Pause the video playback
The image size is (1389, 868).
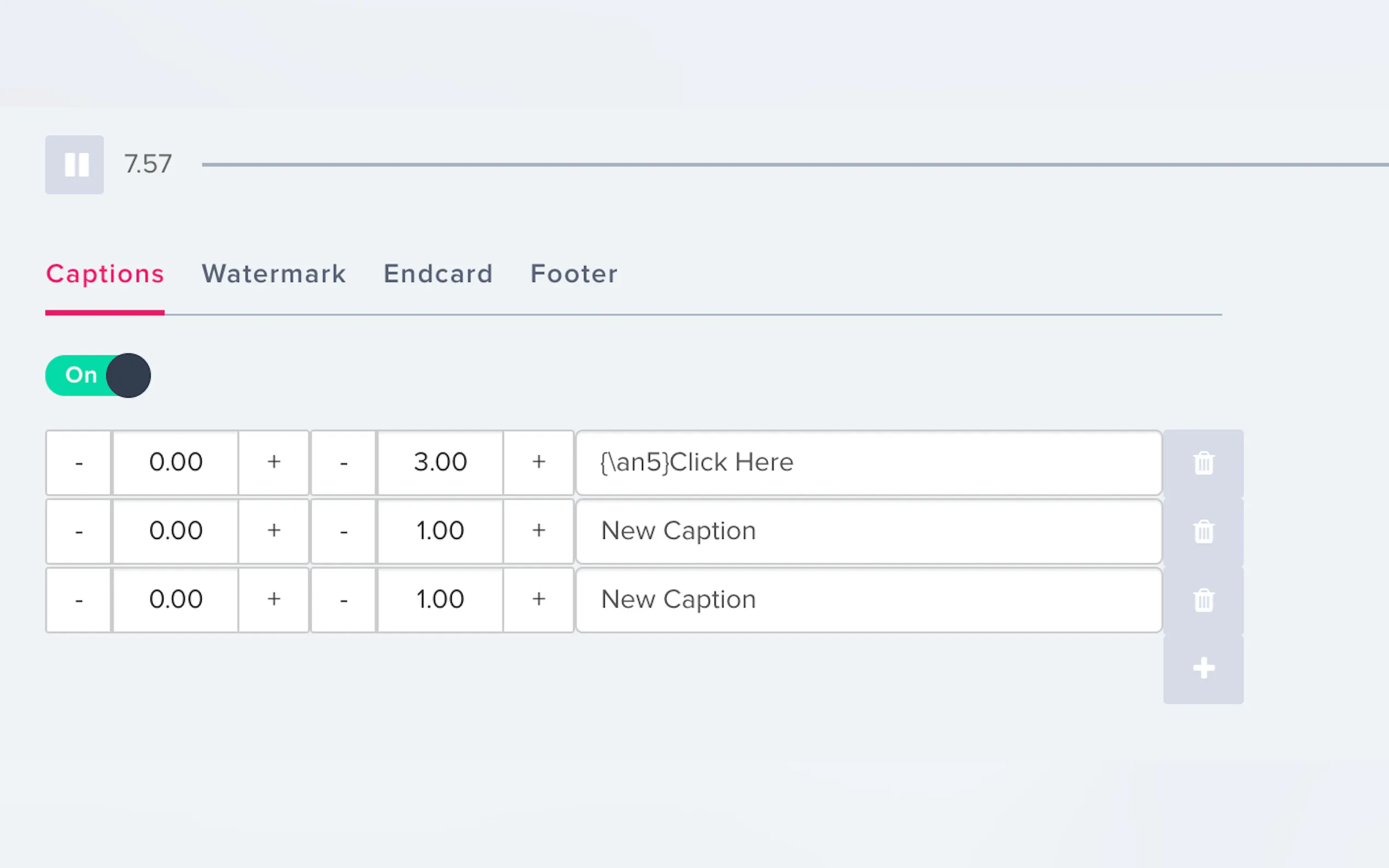click(75, 165)
